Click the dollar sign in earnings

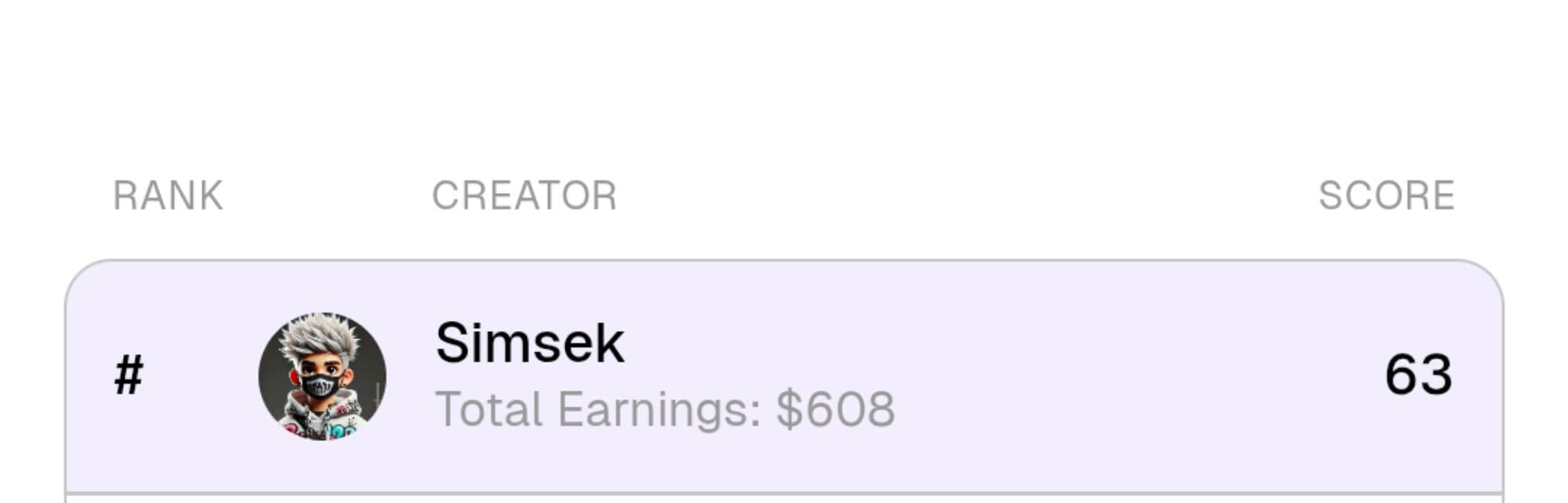point(789,409)
